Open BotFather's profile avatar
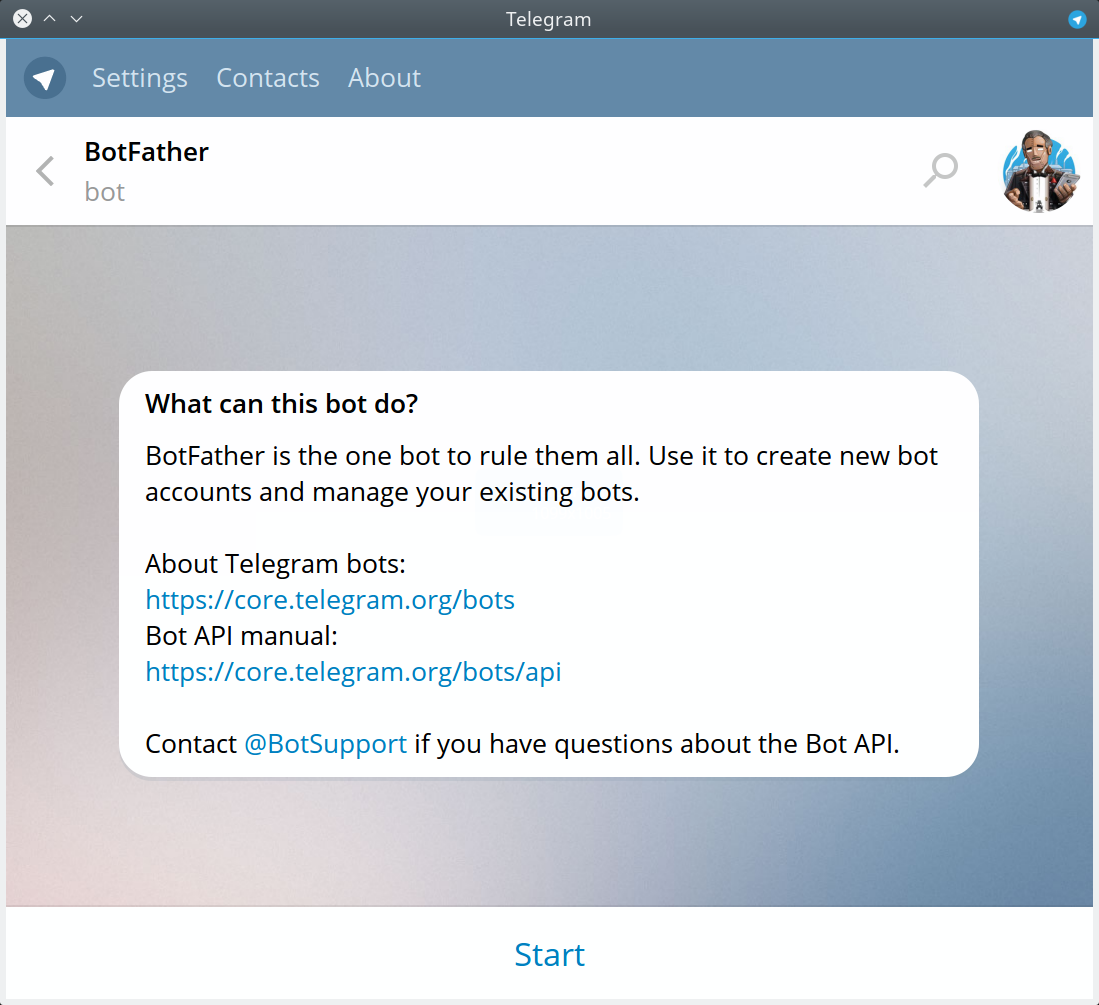The image size is (1099, 1005). [1039, 171]
